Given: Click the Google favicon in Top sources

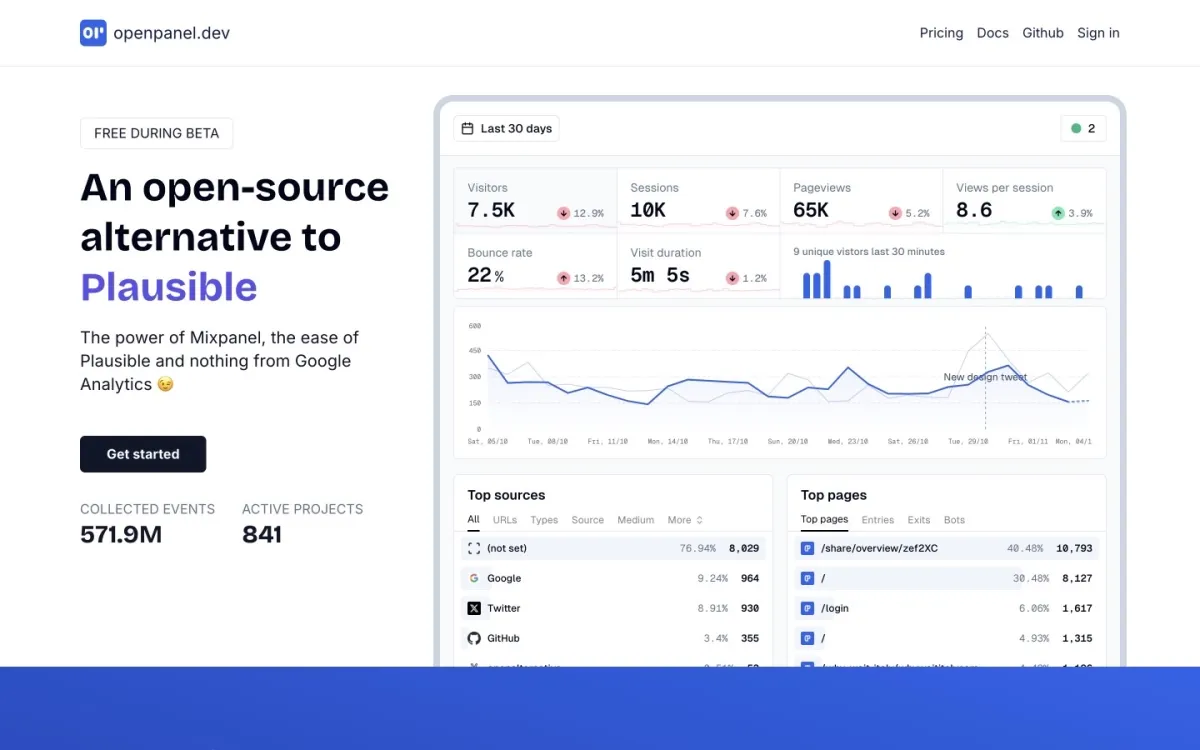Looking at the screenshot, I should (474, 578).
